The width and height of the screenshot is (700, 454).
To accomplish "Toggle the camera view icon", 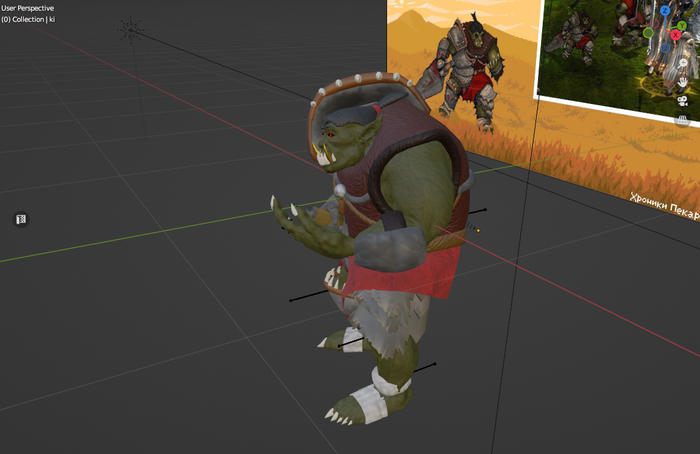I will click(682, 101).
